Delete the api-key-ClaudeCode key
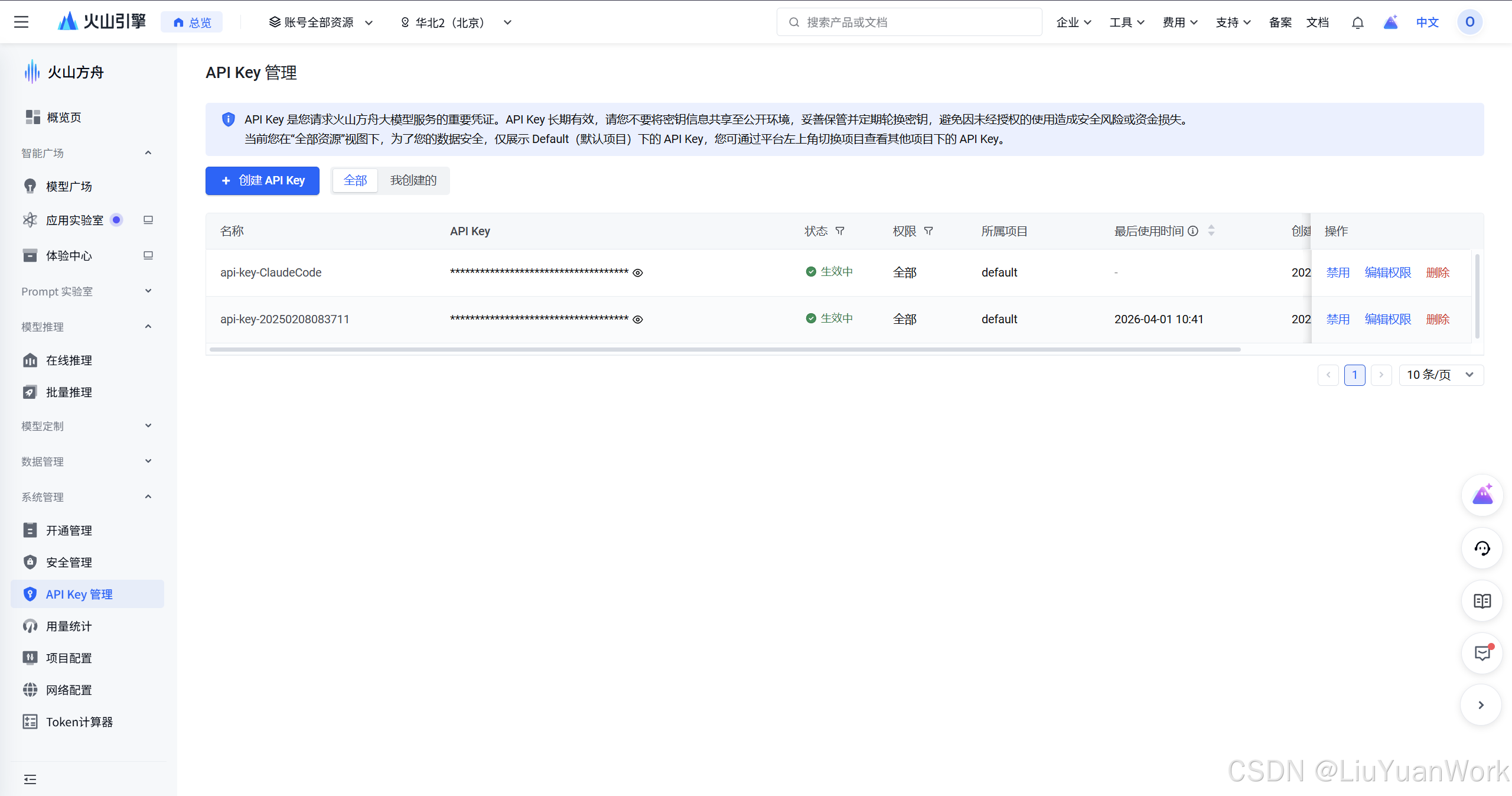This screenshot has width=1512, height=796. click(1438, 273)
